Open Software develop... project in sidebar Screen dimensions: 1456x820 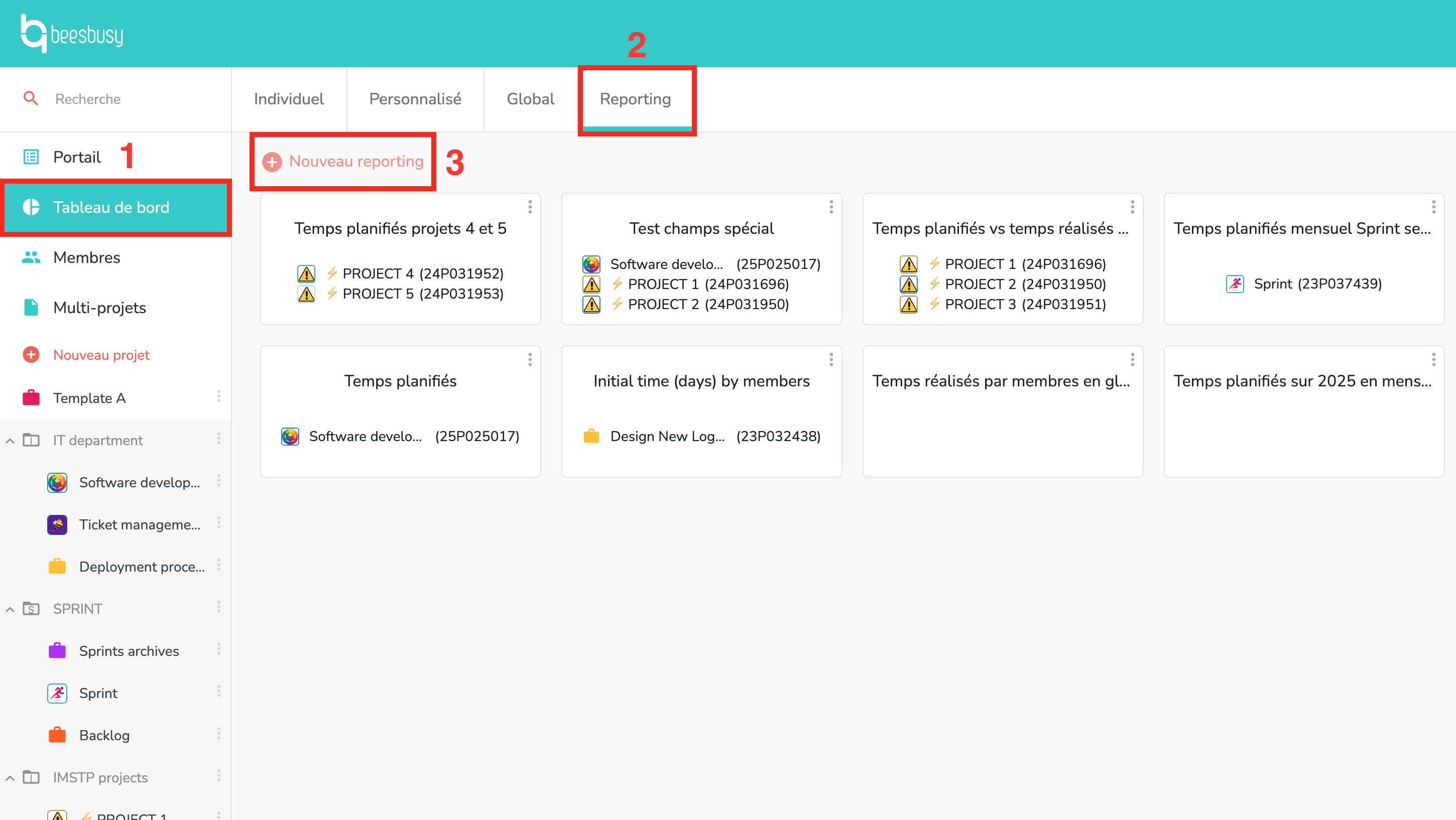(139, 482)
